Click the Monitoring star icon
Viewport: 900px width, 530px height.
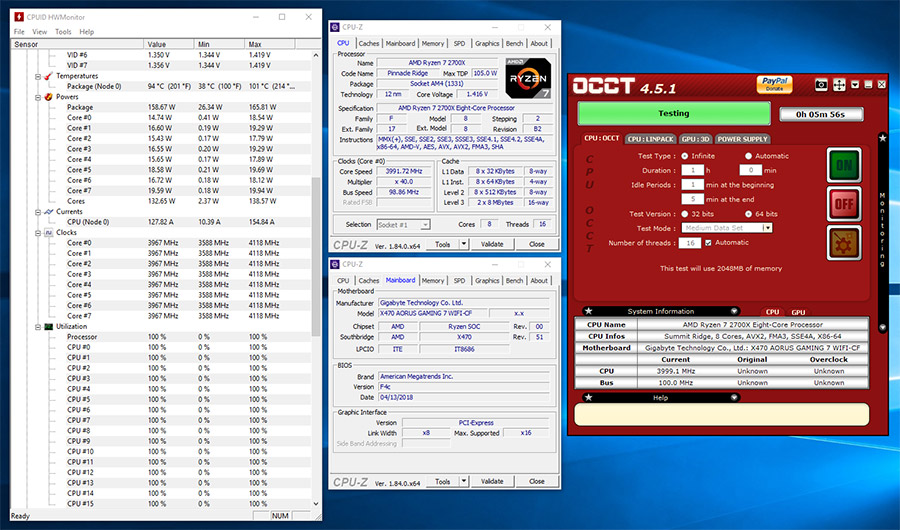coord(882,138)
